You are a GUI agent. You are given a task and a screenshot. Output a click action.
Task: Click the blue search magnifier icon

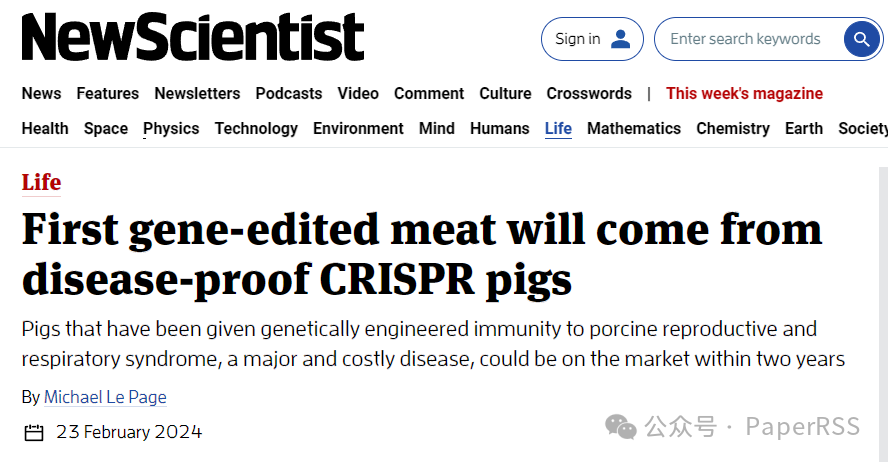coord(861,39)
